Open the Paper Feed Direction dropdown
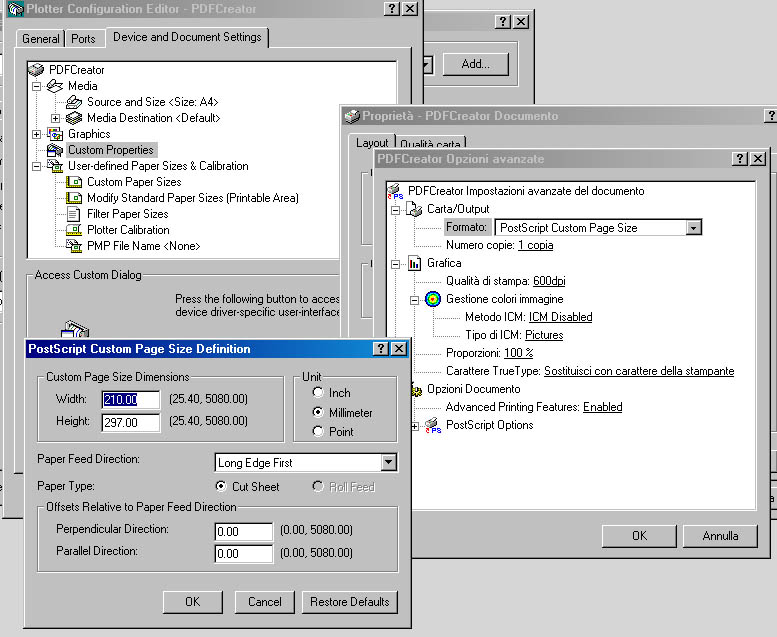This screenshot has width=777, height=637. coord(389,463)
